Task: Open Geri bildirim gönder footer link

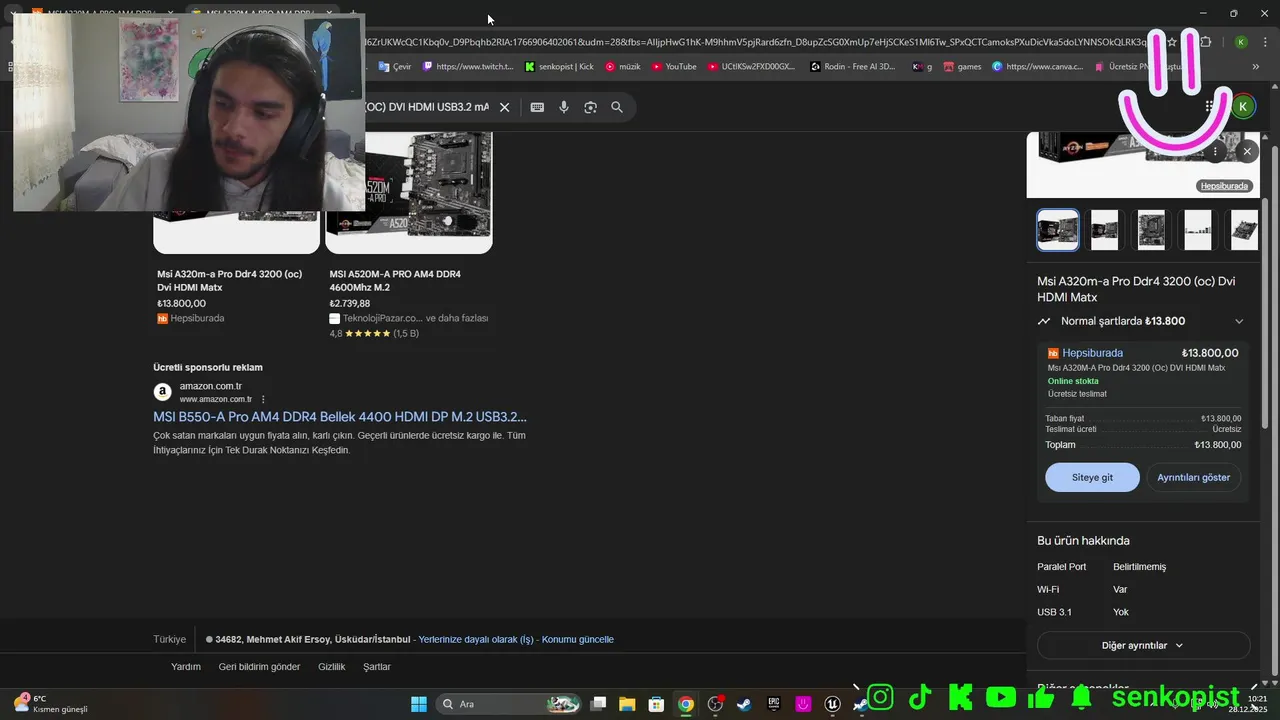Action: click(259, 666)
